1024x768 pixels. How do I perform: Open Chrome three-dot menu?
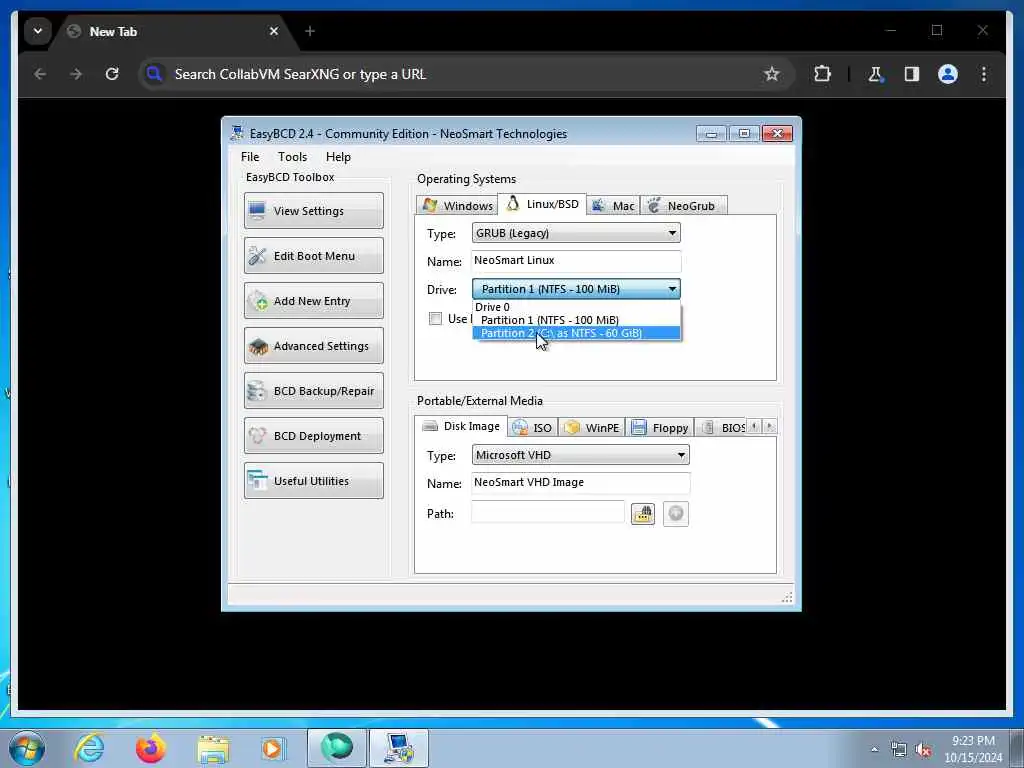[x=984, y=74]
